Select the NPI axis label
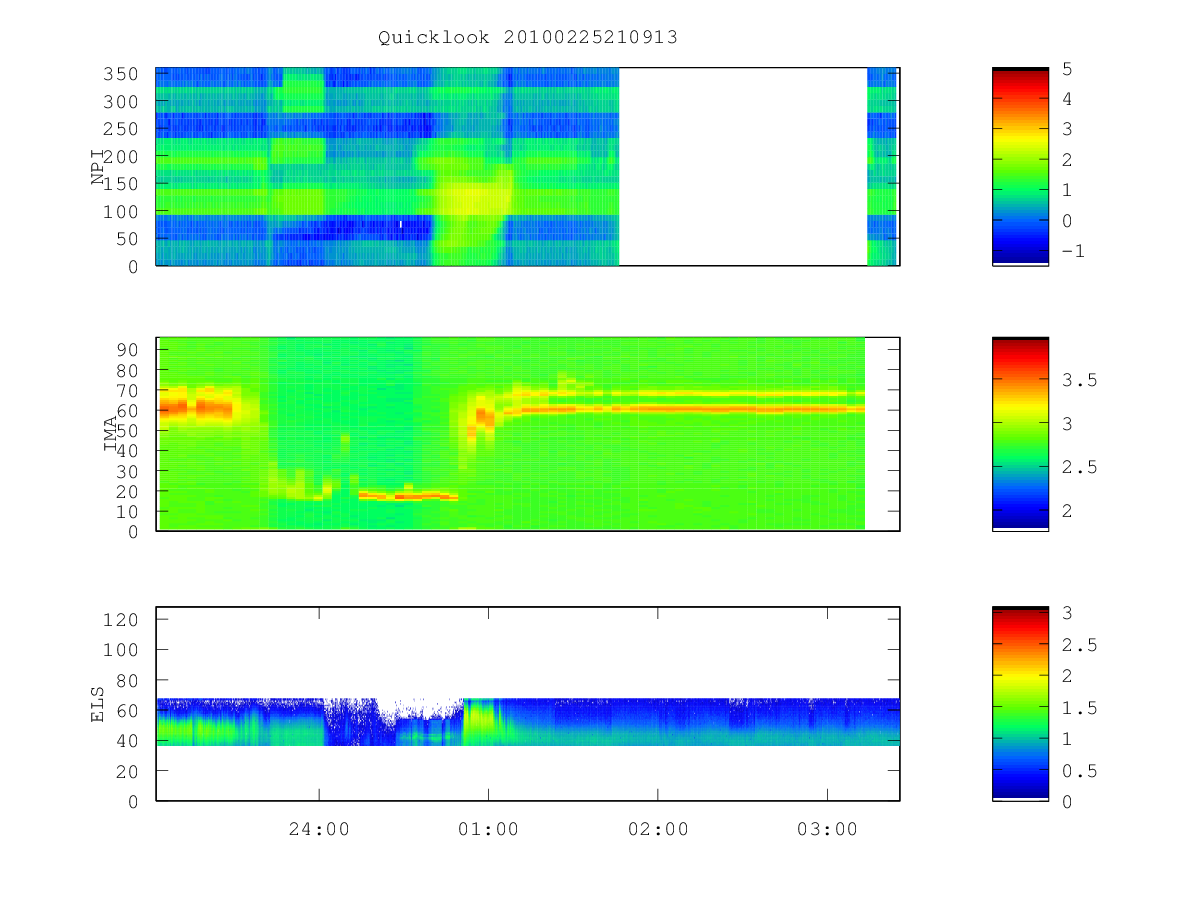 click(x=98, y=167)
